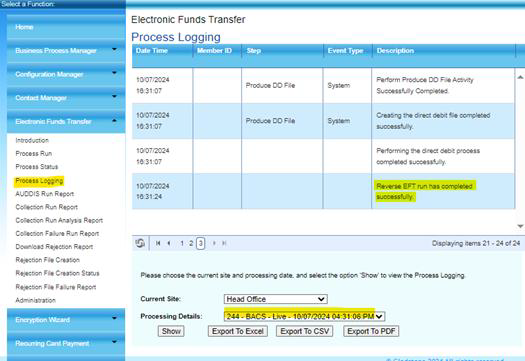Open Collection Run Report
525x361 pixels.
(47, 207)
